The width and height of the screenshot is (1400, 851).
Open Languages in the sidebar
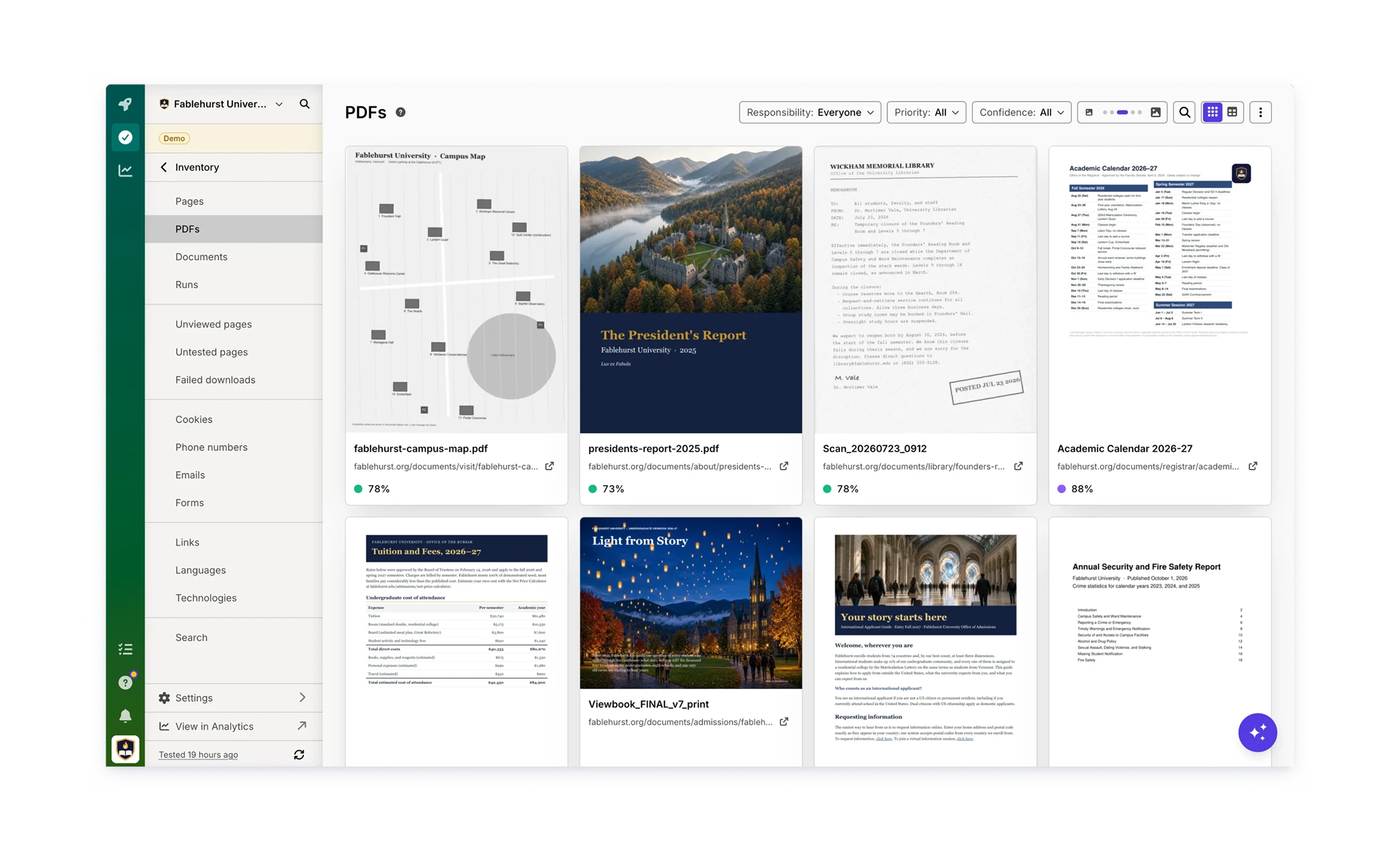click(x=234, y=570)
